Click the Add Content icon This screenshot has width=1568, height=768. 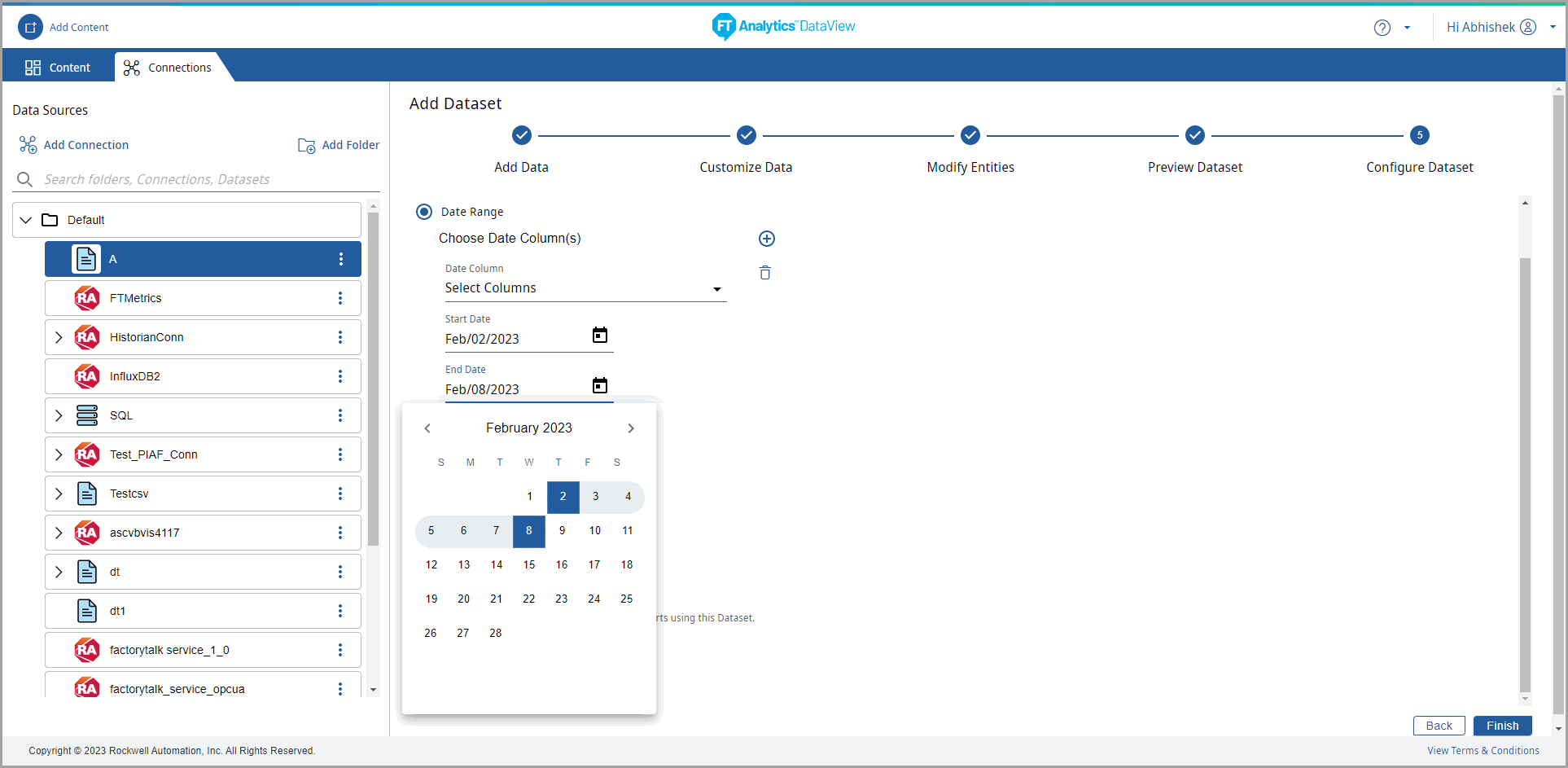click(30, 27)
